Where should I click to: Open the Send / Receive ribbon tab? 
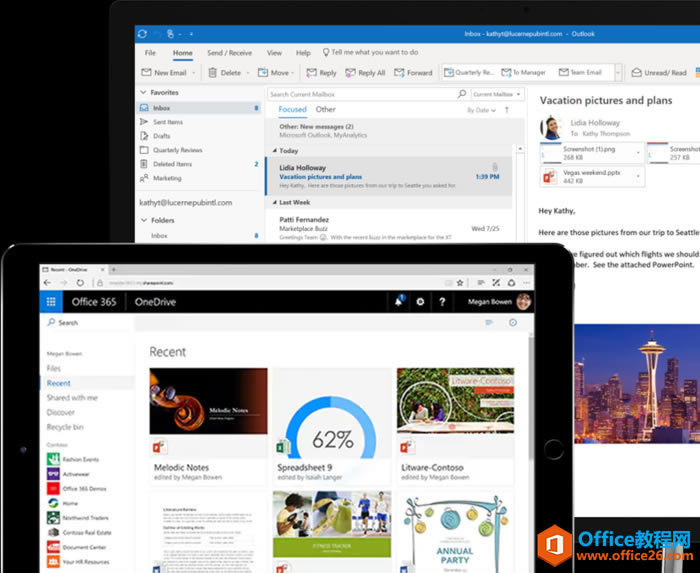(229, 52)
